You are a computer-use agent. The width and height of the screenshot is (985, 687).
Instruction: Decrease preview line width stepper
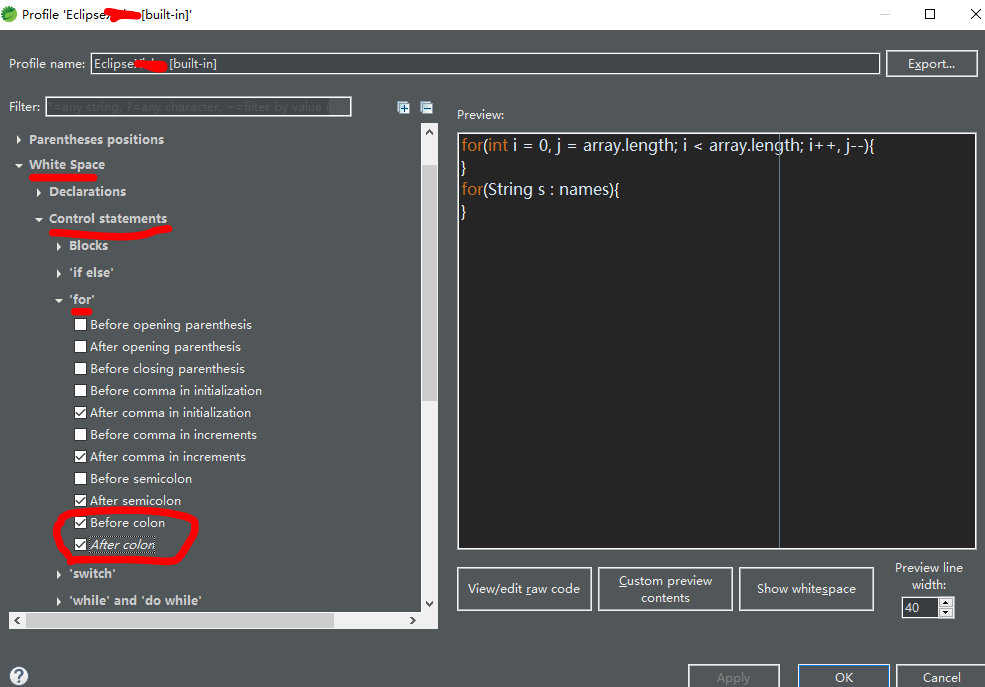[946, 612]
